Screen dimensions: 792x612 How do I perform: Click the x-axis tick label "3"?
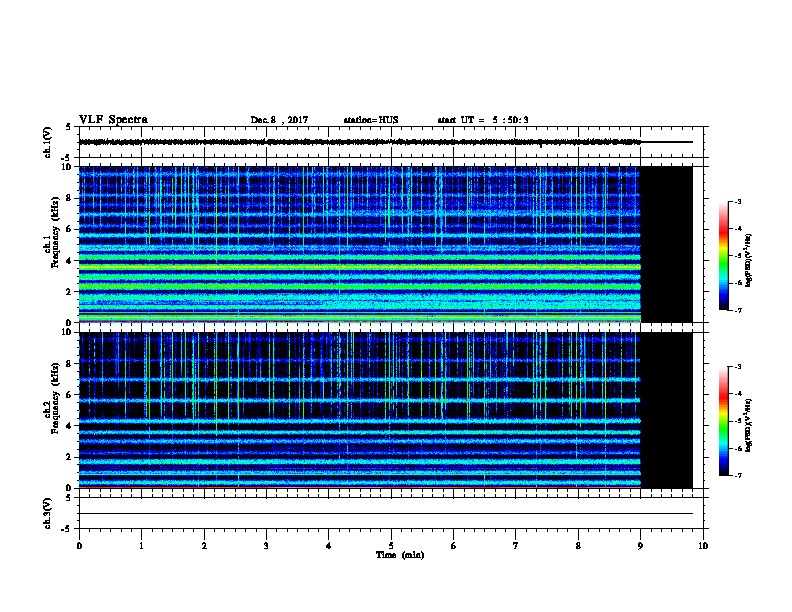coord(266,546)
